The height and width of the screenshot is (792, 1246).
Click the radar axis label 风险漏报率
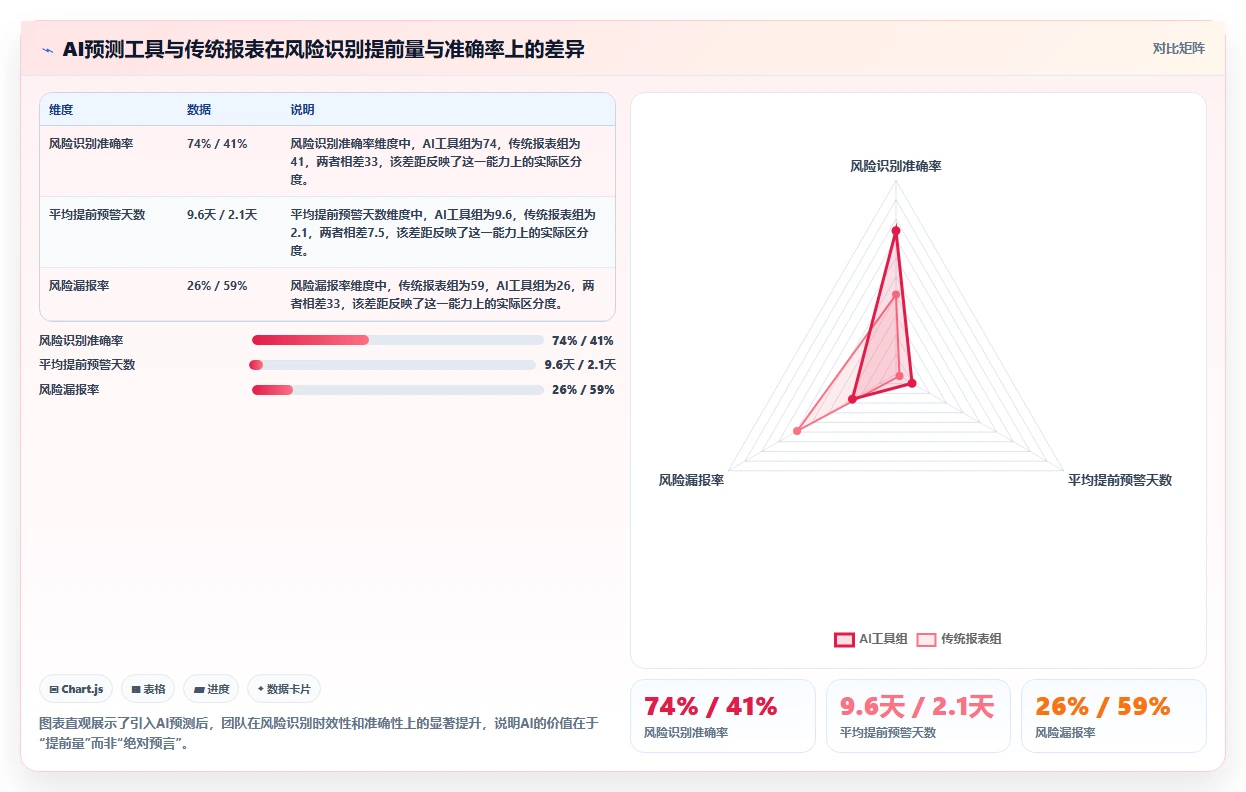[x=691, y=481]
